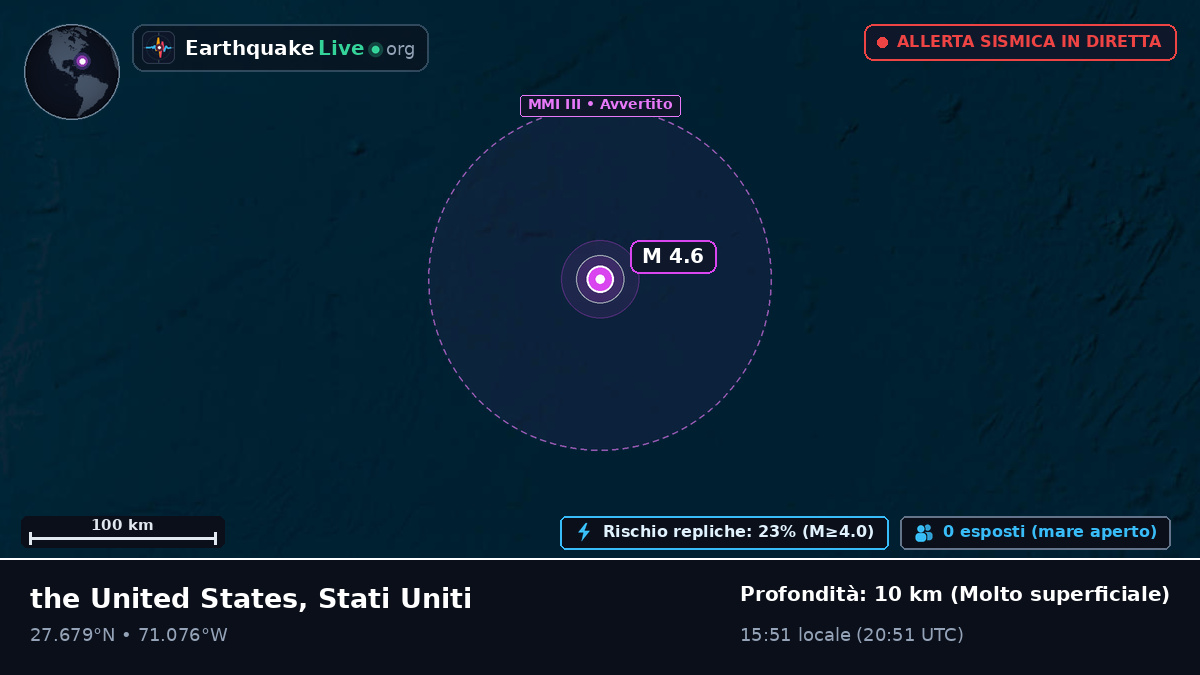
Task: Click the 100 km scale bar
Action: 123,532
